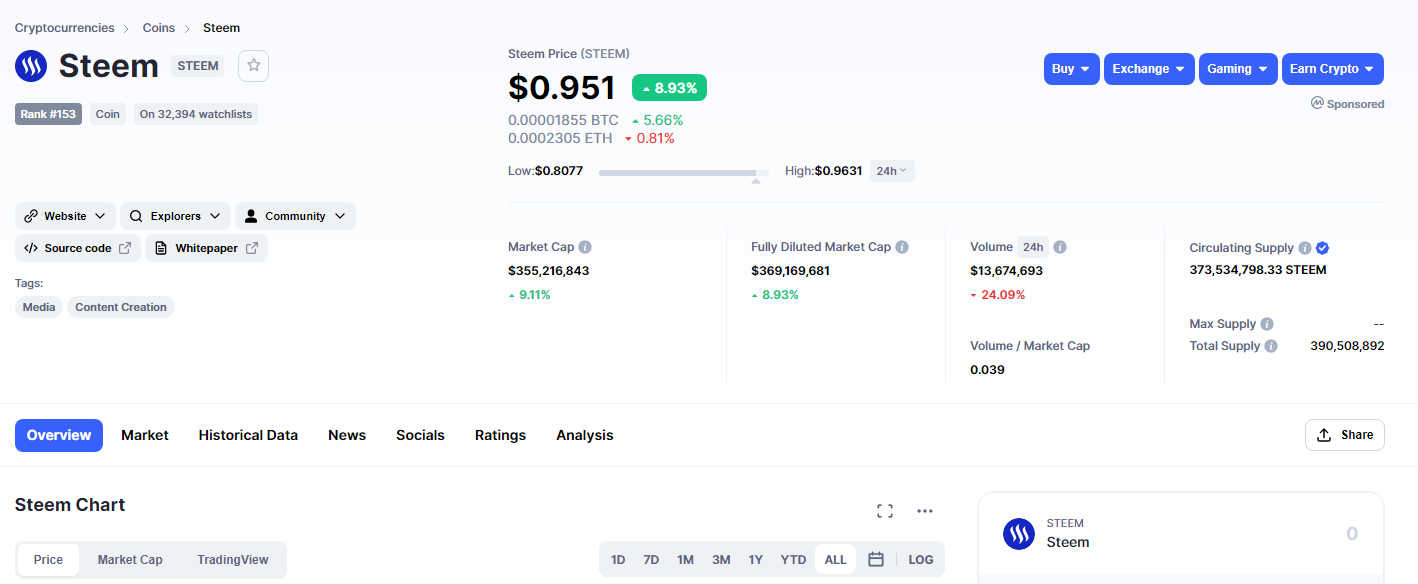Click the 373,534,798.33 STEEM supply value
This screenshot has height=584, width=1418.
point(1258,270)
